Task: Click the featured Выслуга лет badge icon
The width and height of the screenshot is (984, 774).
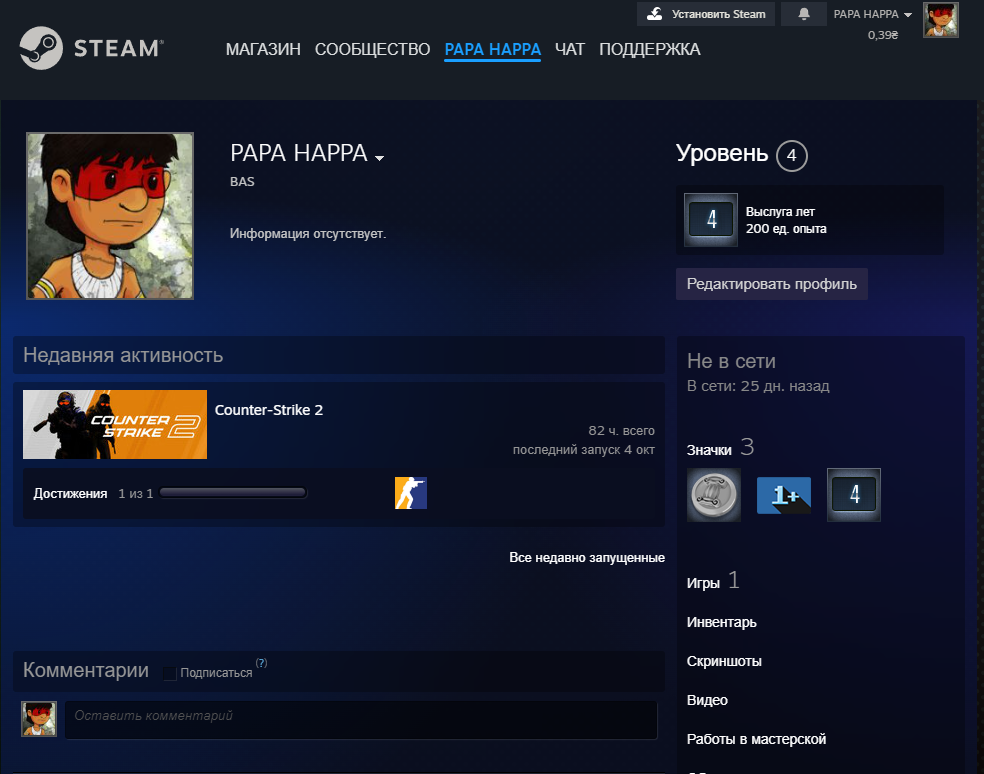Action: (x=711, y=220)
